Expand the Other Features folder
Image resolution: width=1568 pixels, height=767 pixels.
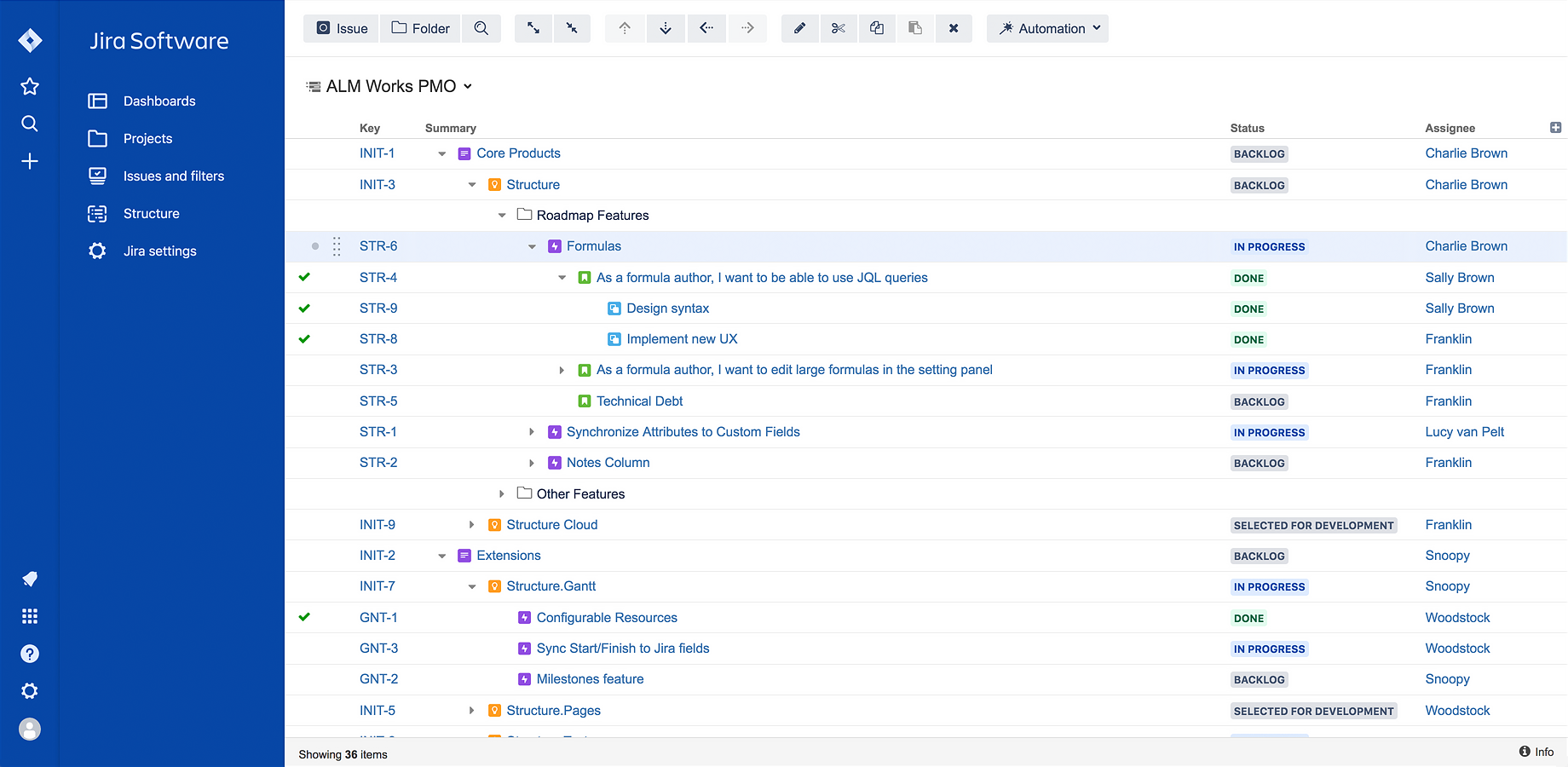click(502, 493)
